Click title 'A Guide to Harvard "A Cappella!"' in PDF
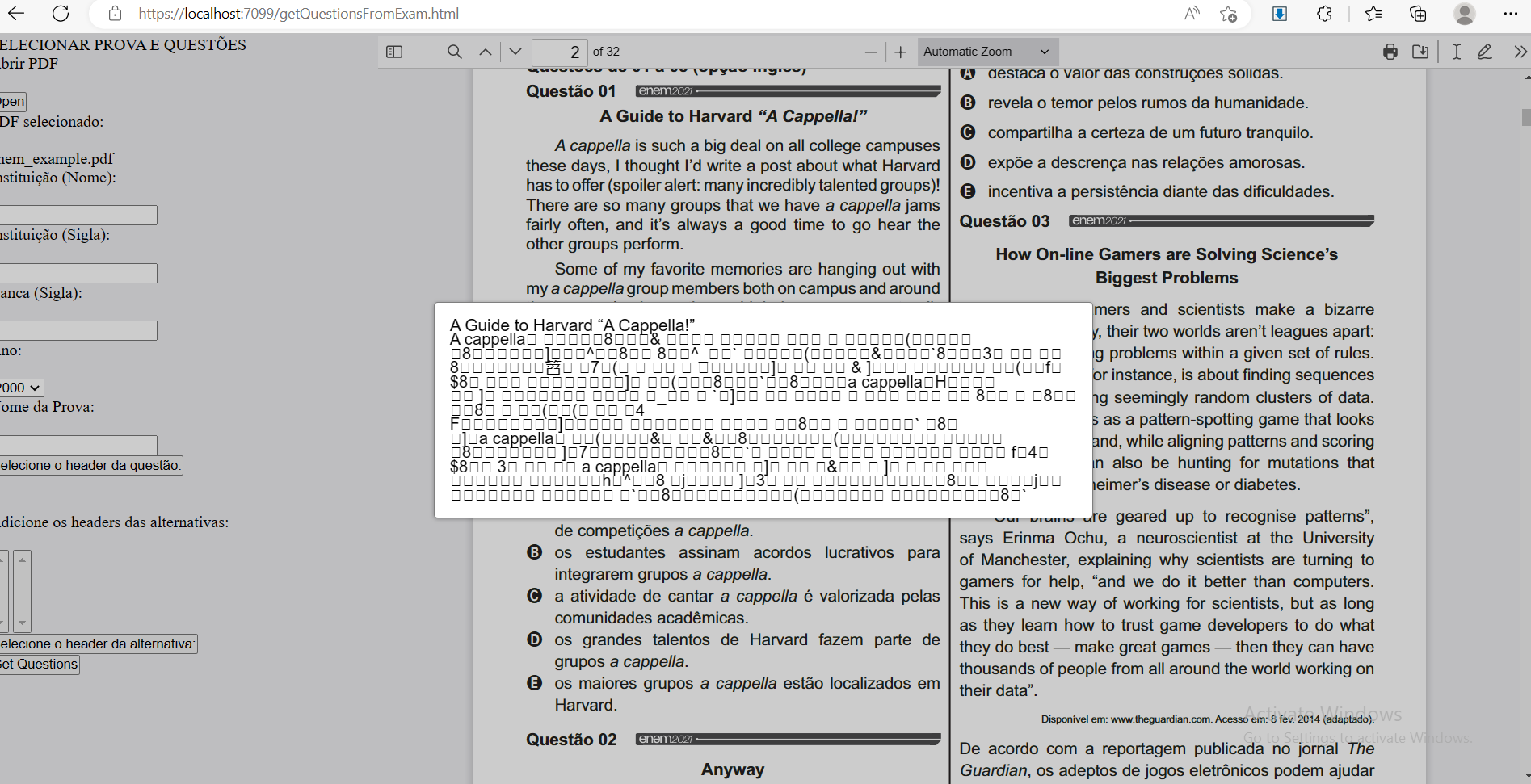Viewport: 1531px width, 784px height. pyautogui.click(x=733, y=116)
